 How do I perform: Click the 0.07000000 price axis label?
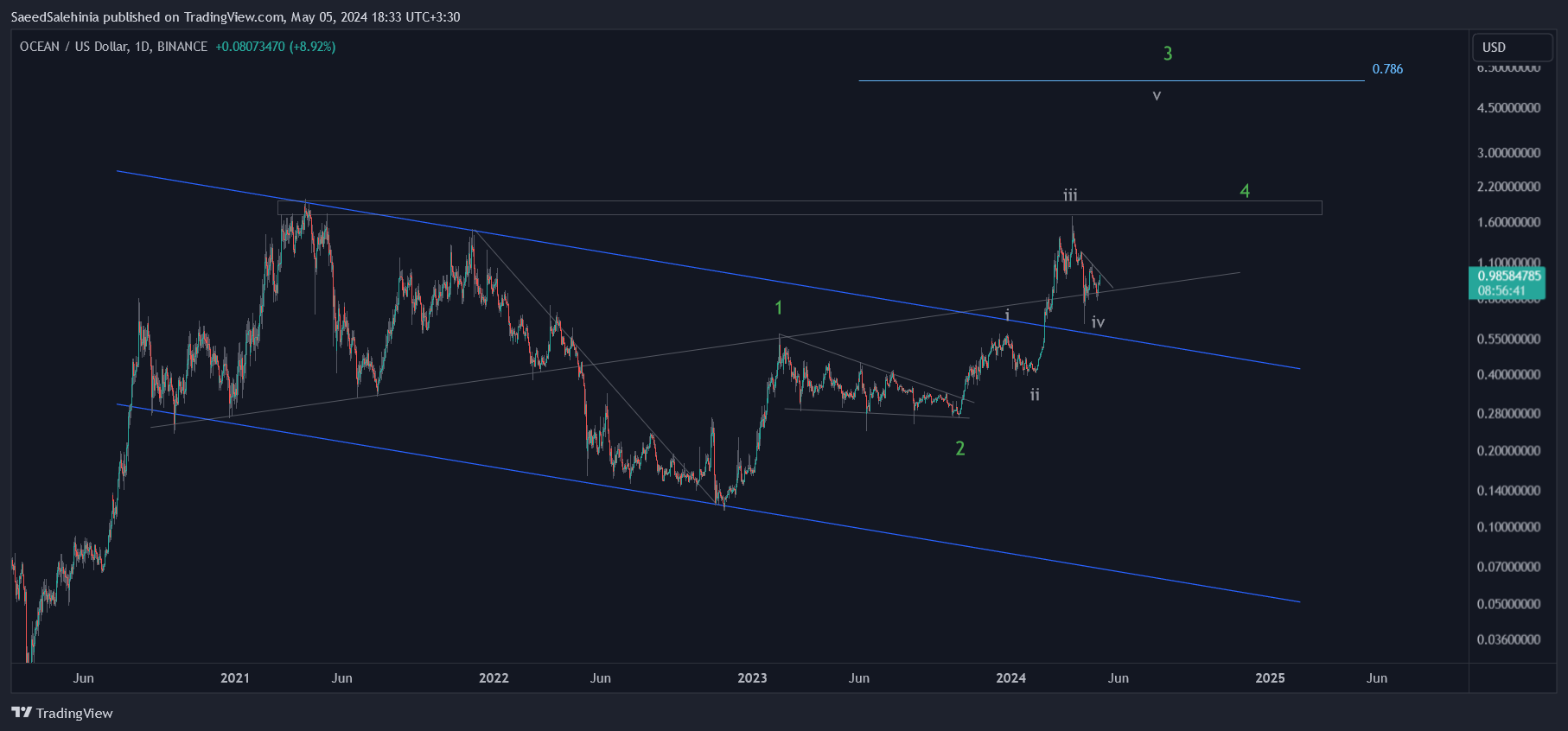tap(1508, 566)
